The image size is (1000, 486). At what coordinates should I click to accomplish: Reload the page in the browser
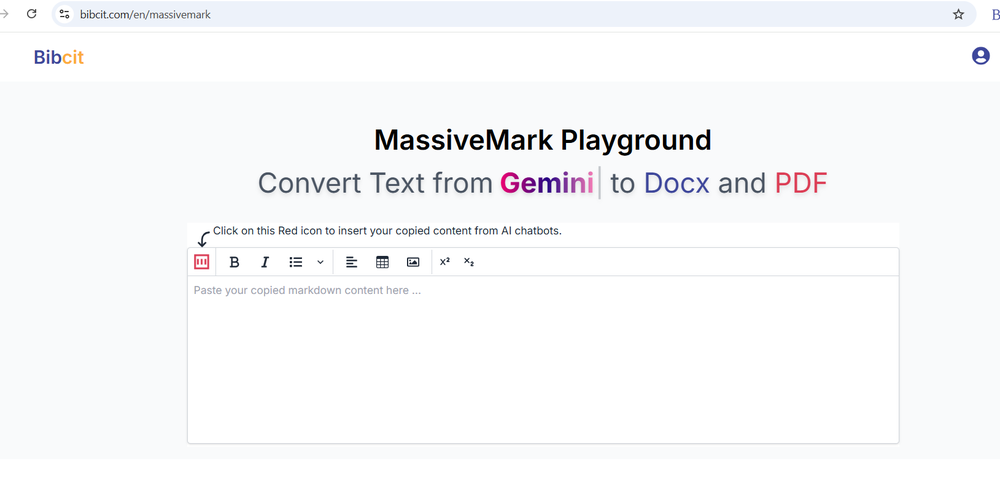31,14
